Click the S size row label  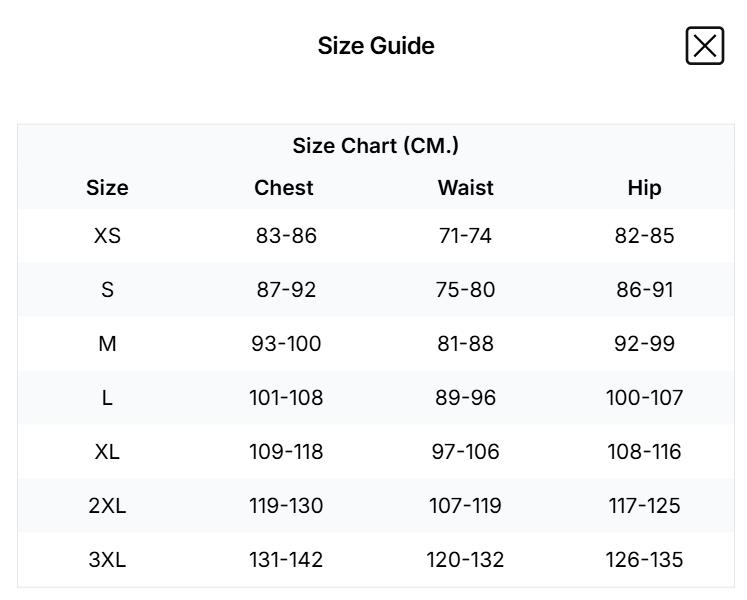(107, 290)
